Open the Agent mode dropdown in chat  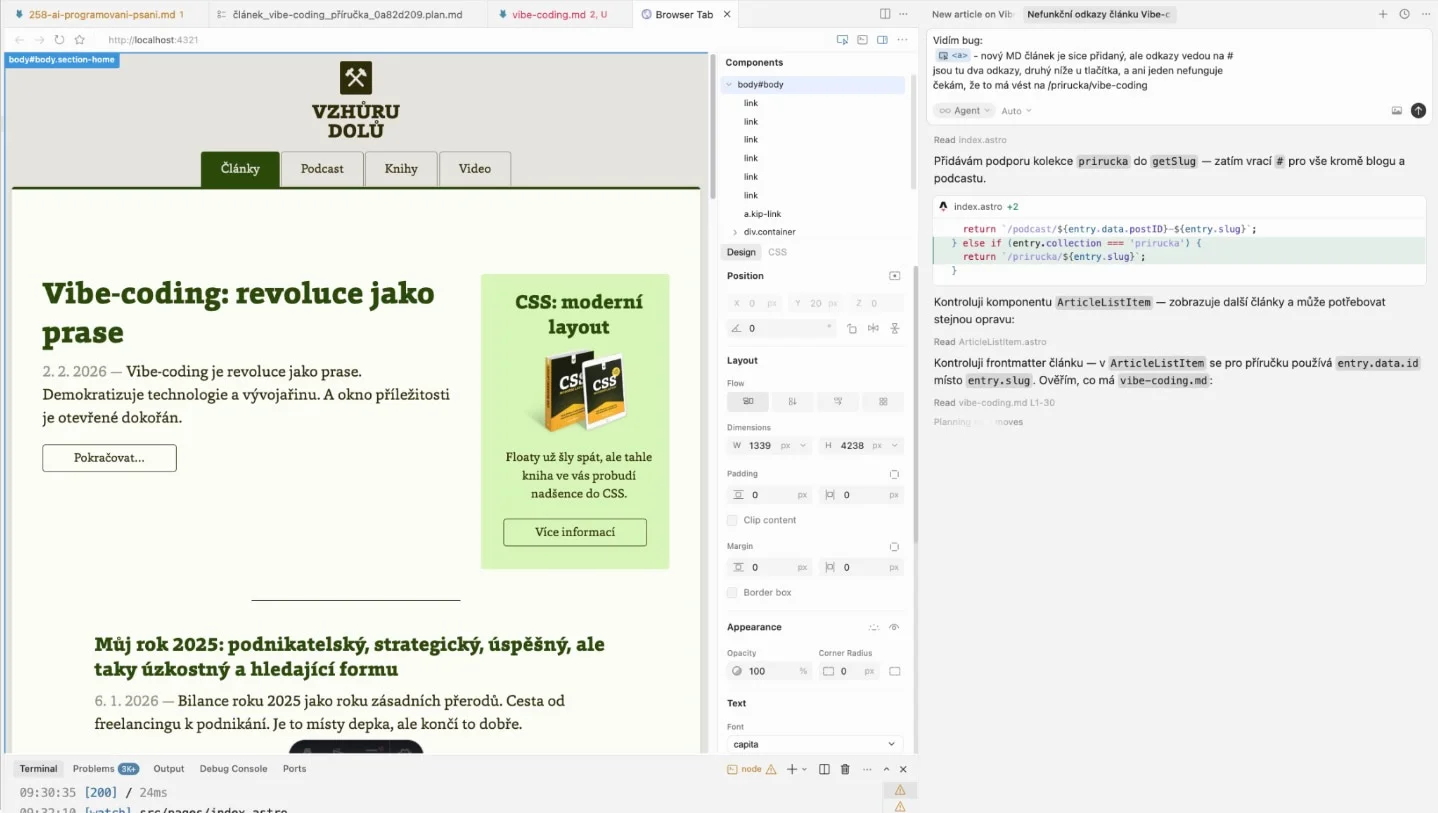click(962, 110)
